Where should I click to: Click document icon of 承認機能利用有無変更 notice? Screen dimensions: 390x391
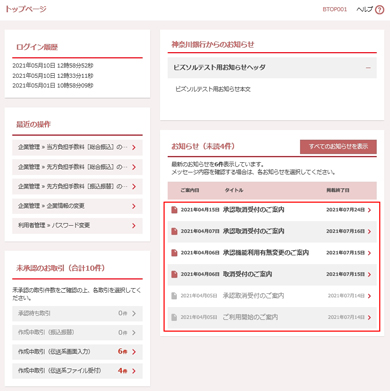174,253
